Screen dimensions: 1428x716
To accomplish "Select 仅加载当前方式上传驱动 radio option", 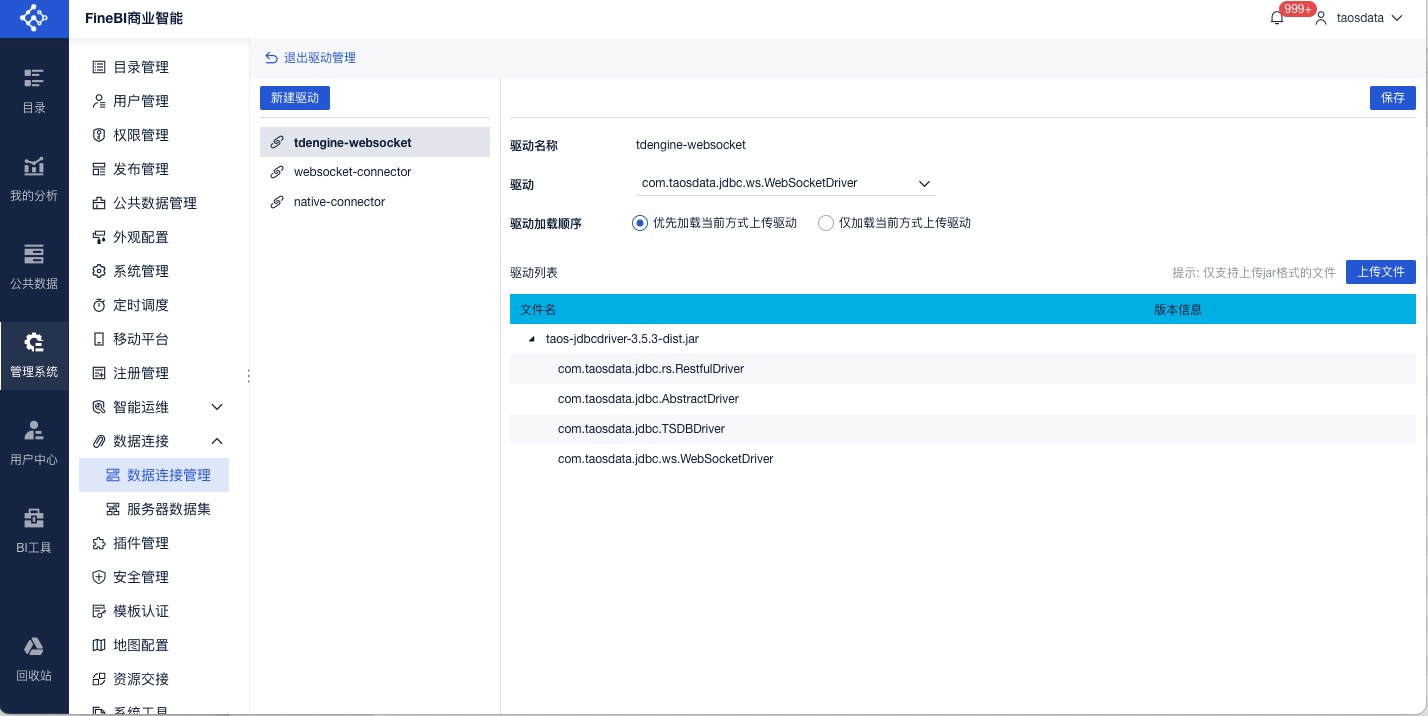I will click(x=826, y=223).
